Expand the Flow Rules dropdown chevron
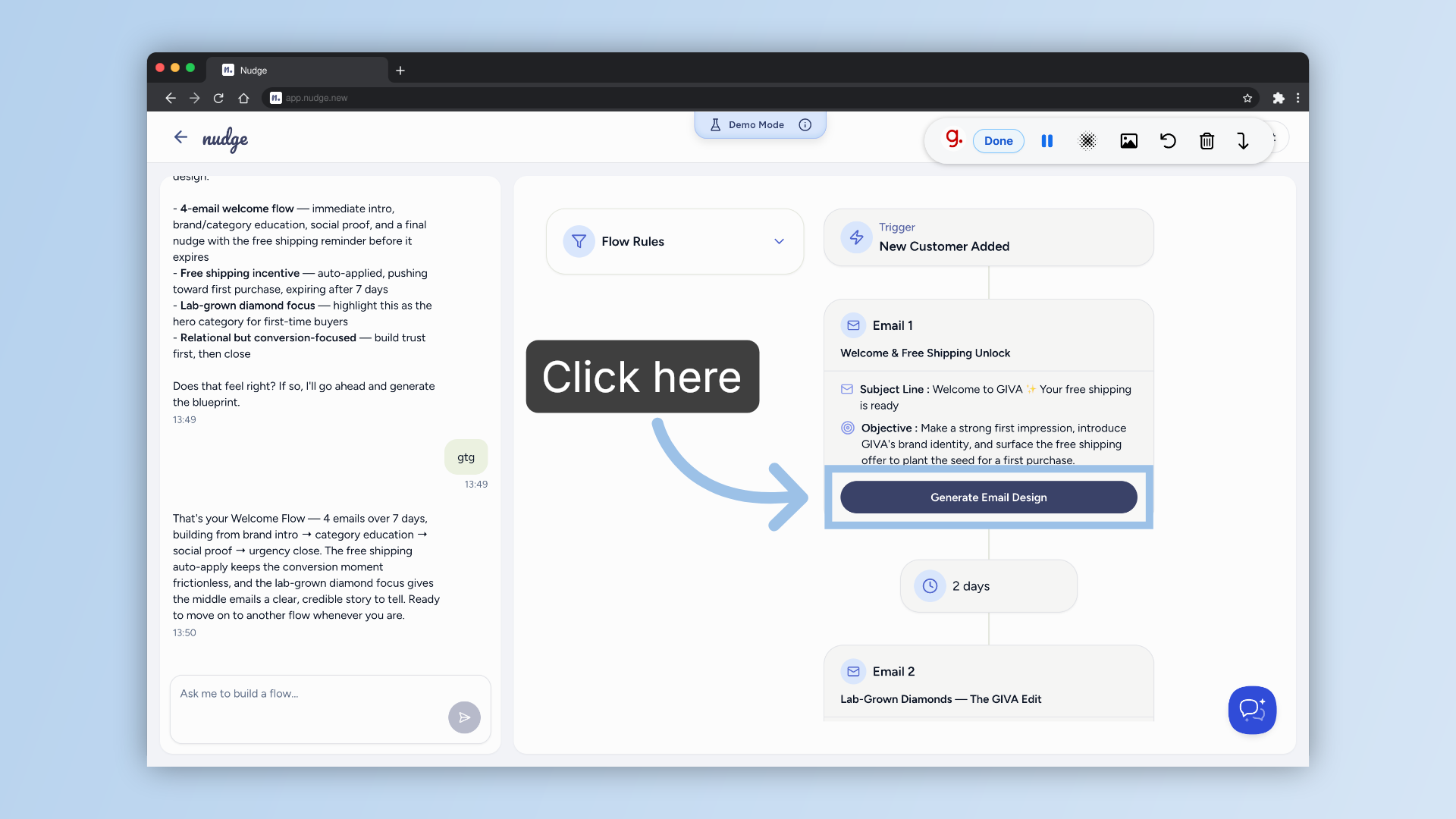 (x=779, y=241)
